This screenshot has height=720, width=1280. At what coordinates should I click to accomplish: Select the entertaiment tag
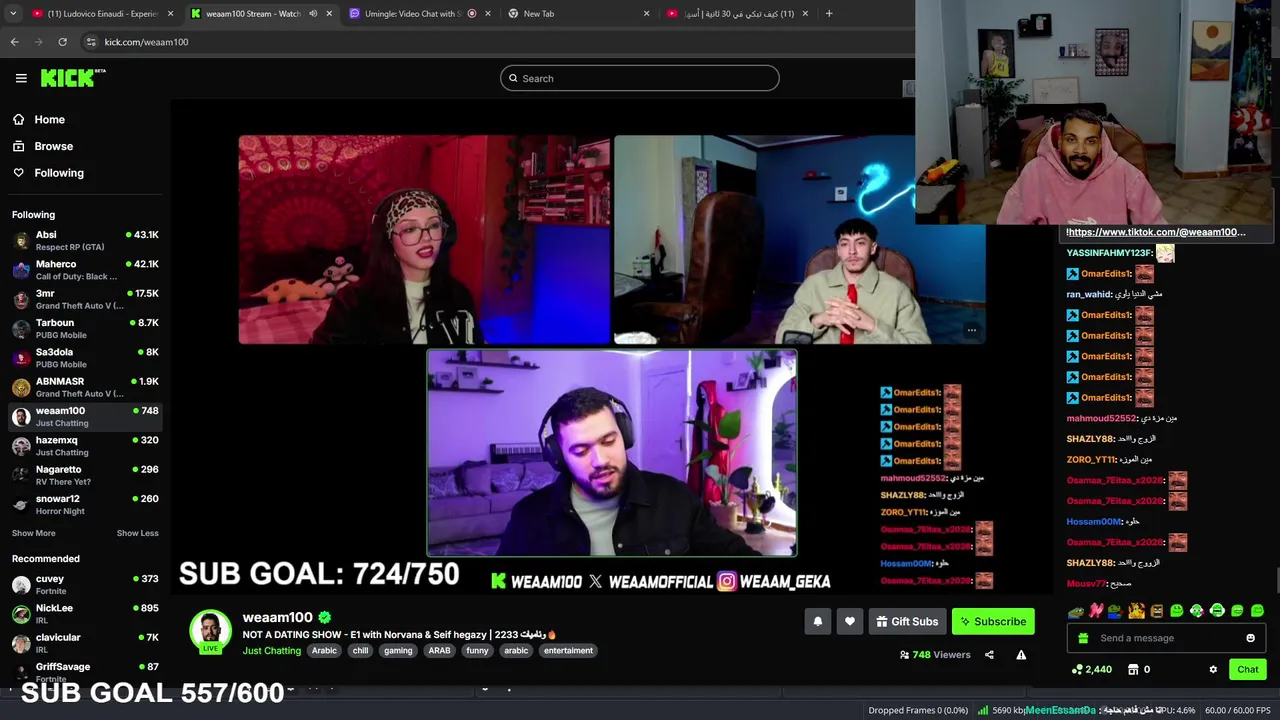(568, 651)
